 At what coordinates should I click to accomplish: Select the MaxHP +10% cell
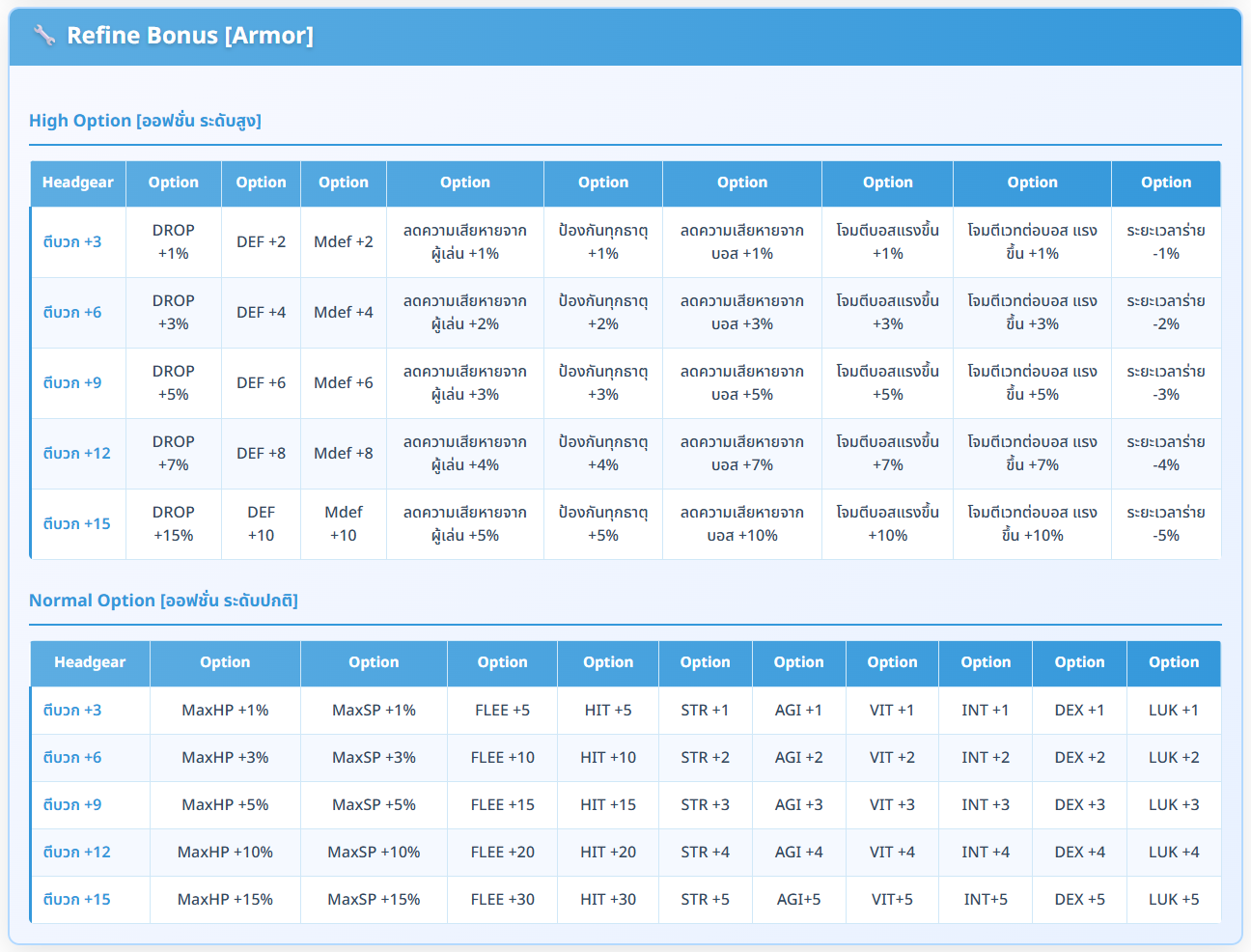point(225,853)
